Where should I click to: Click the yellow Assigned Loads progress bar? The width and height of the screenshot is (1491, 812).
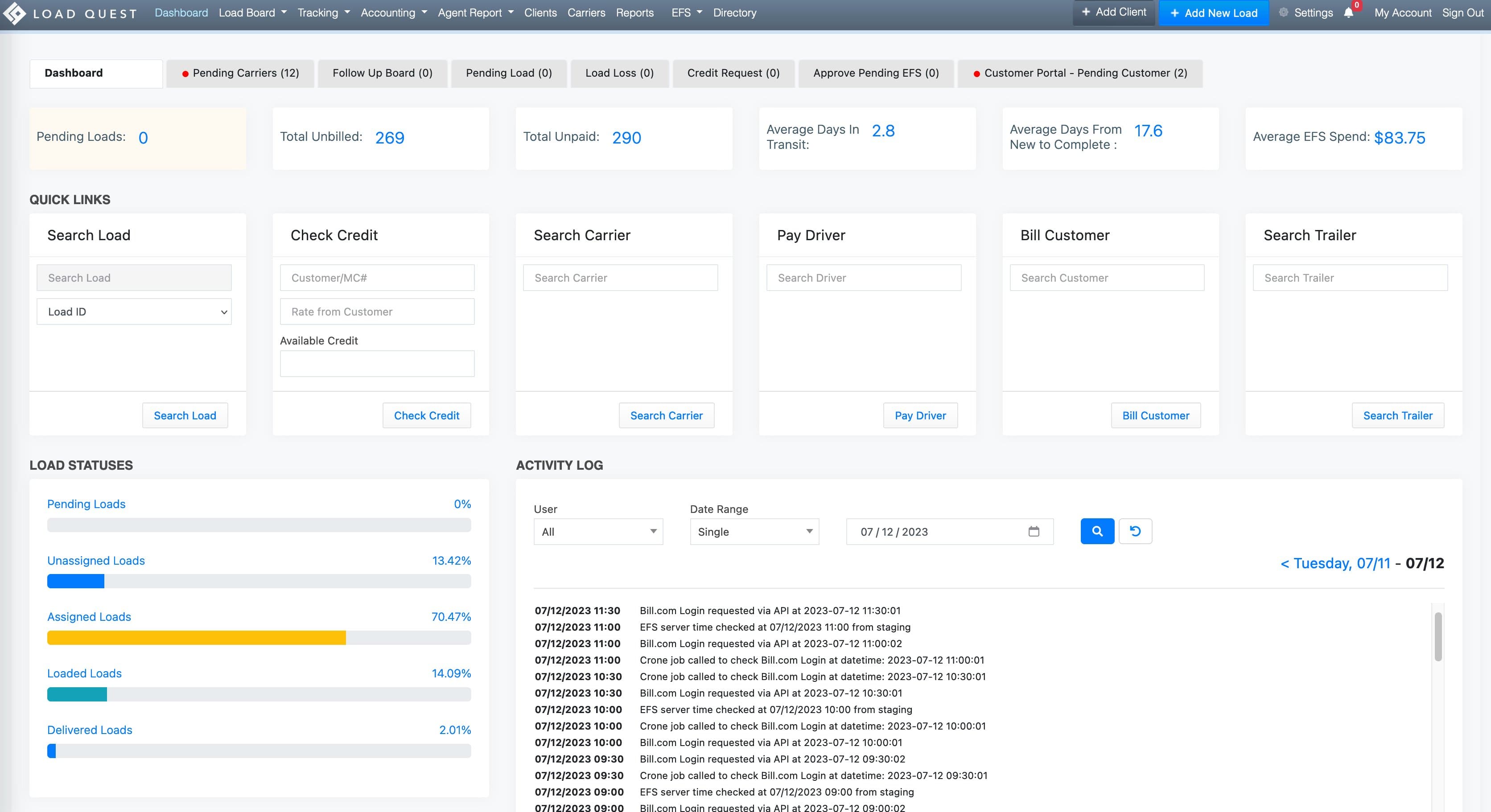pyautogui.click(x=197, y=638)
